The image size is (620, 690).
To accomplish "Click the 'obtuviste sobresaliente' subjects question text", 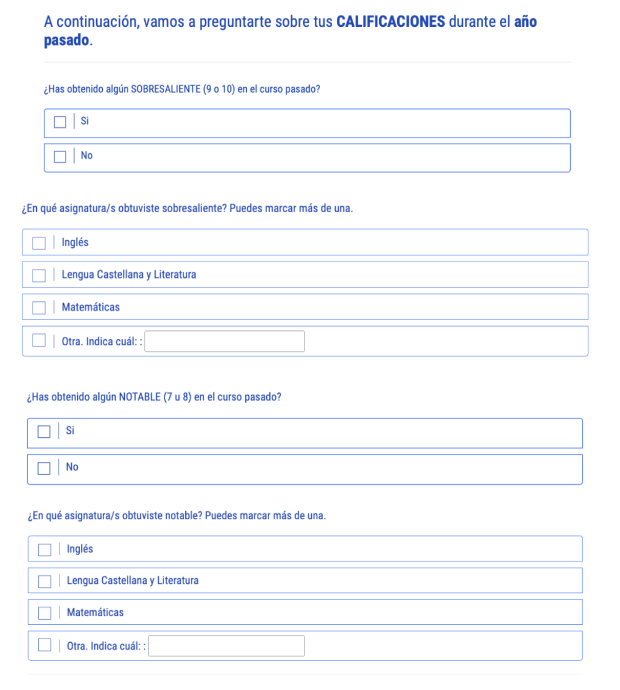I will [187, 209].
